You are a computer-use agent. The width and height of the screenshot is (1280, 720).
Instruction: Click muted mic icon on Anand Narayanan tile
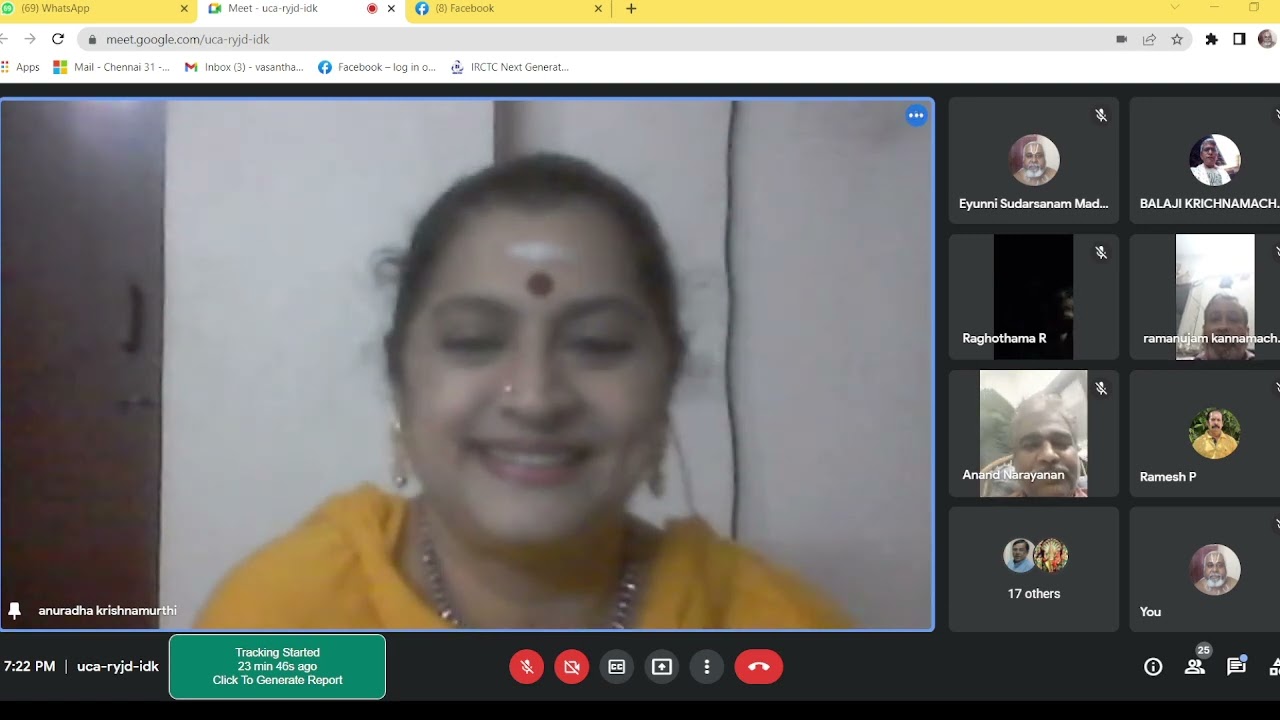[x=1101, y=388]
